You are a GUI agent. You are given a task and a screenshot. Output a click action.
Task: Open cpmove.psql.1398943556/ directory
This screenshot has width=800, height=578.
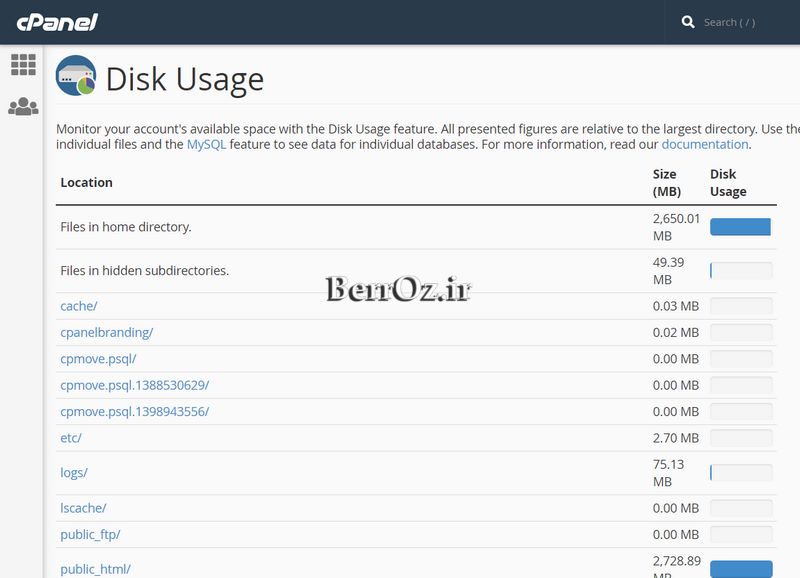coord(134,411)
